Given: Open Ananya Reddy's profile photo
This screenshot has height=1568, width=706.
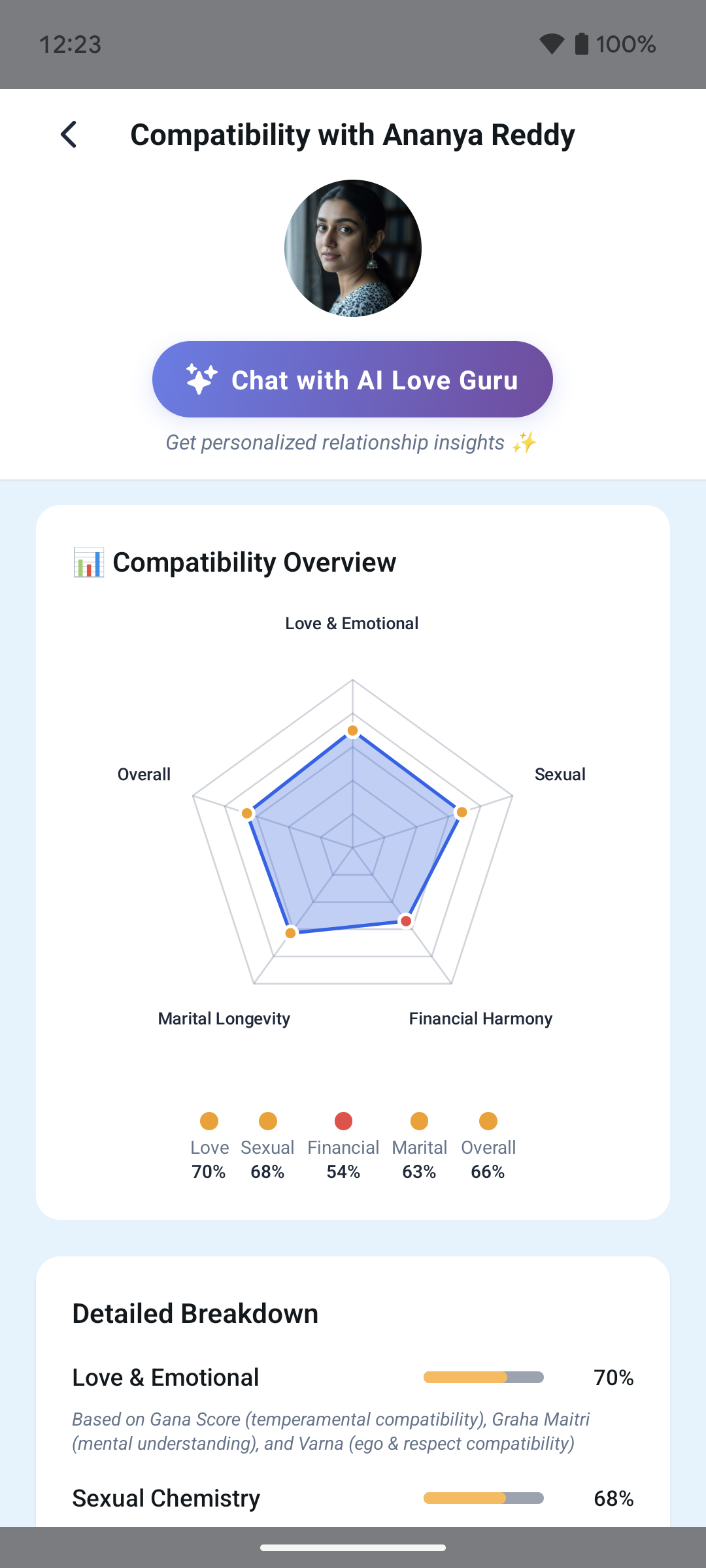Looking at the screenshot, I should (353, 248).
